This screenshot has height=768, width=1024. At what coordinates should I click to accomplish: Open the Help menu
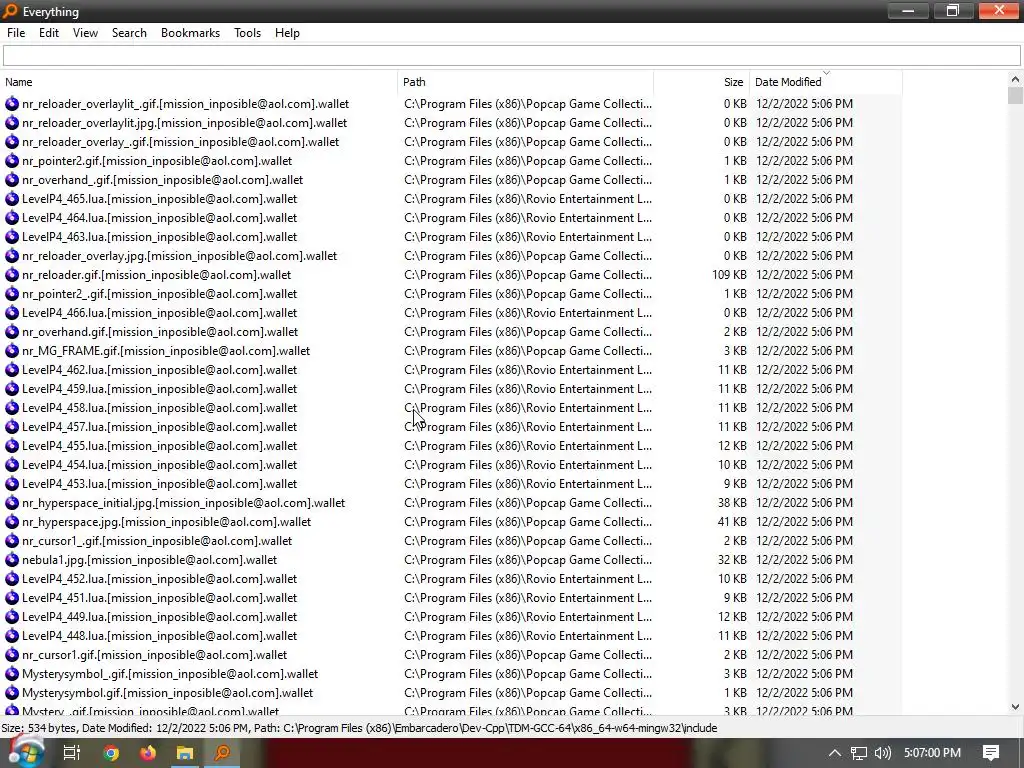[x=287, y=33]
